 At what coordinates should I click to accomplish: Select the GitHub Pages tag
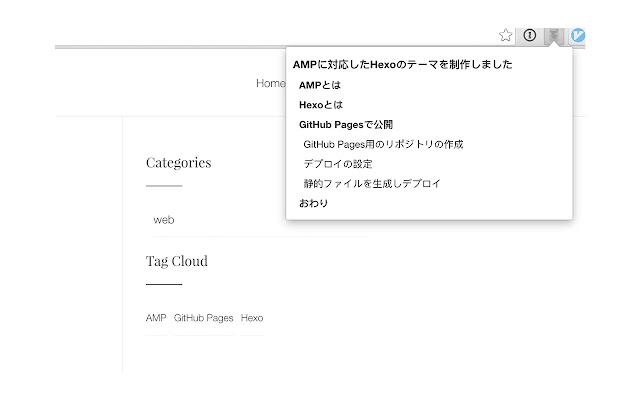point(203,318)
